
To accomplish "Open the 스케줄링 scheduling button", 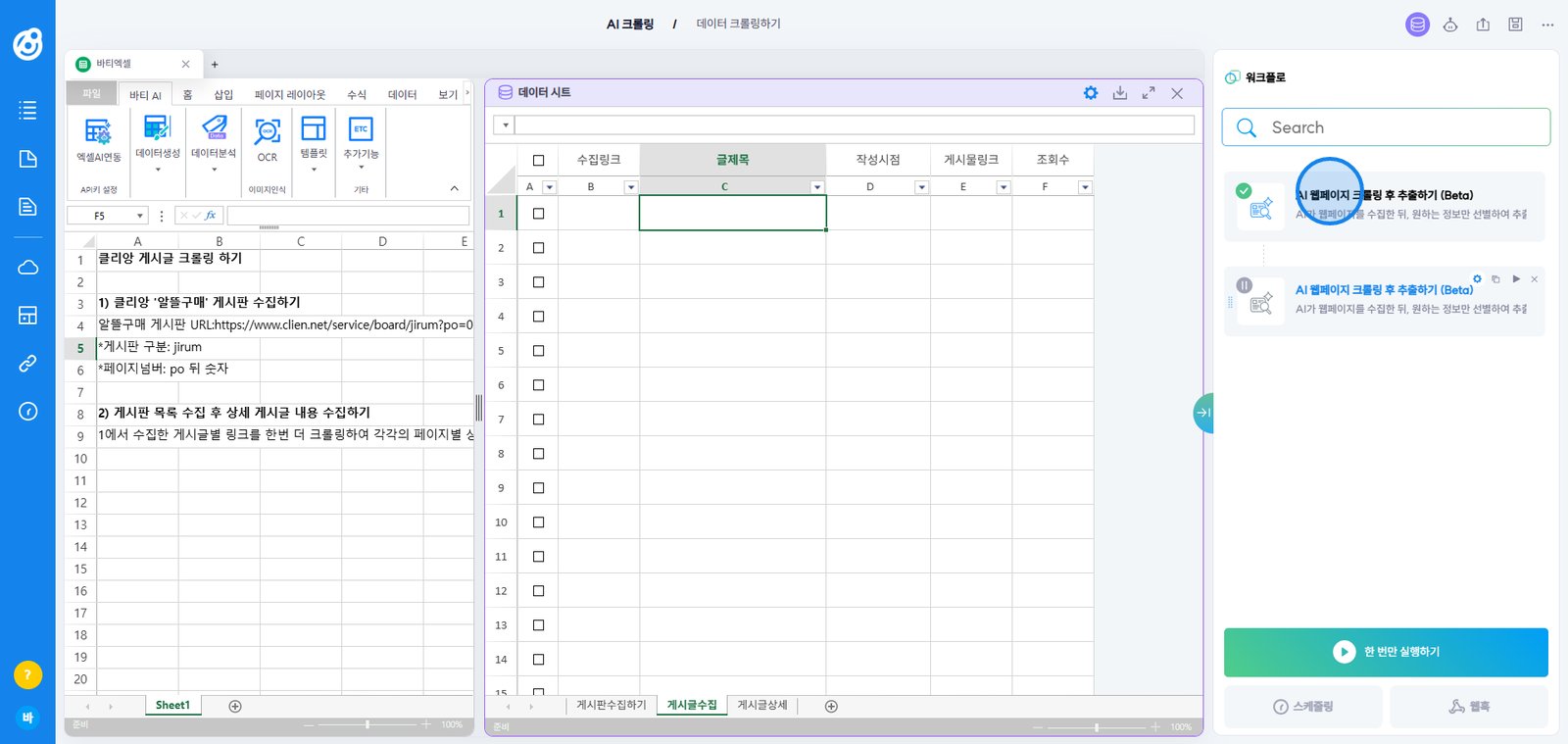I will pos(1303,707).
